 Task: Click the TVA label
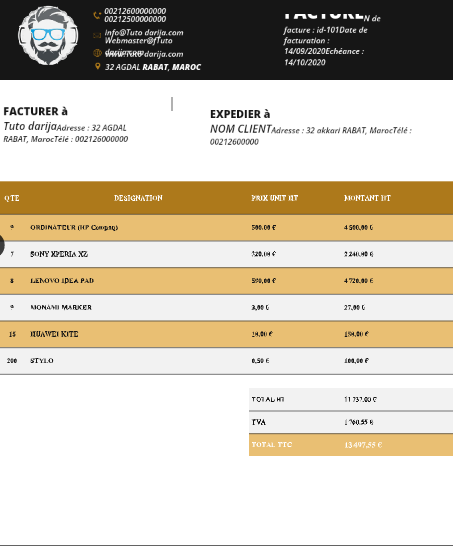tap(259, 422)
